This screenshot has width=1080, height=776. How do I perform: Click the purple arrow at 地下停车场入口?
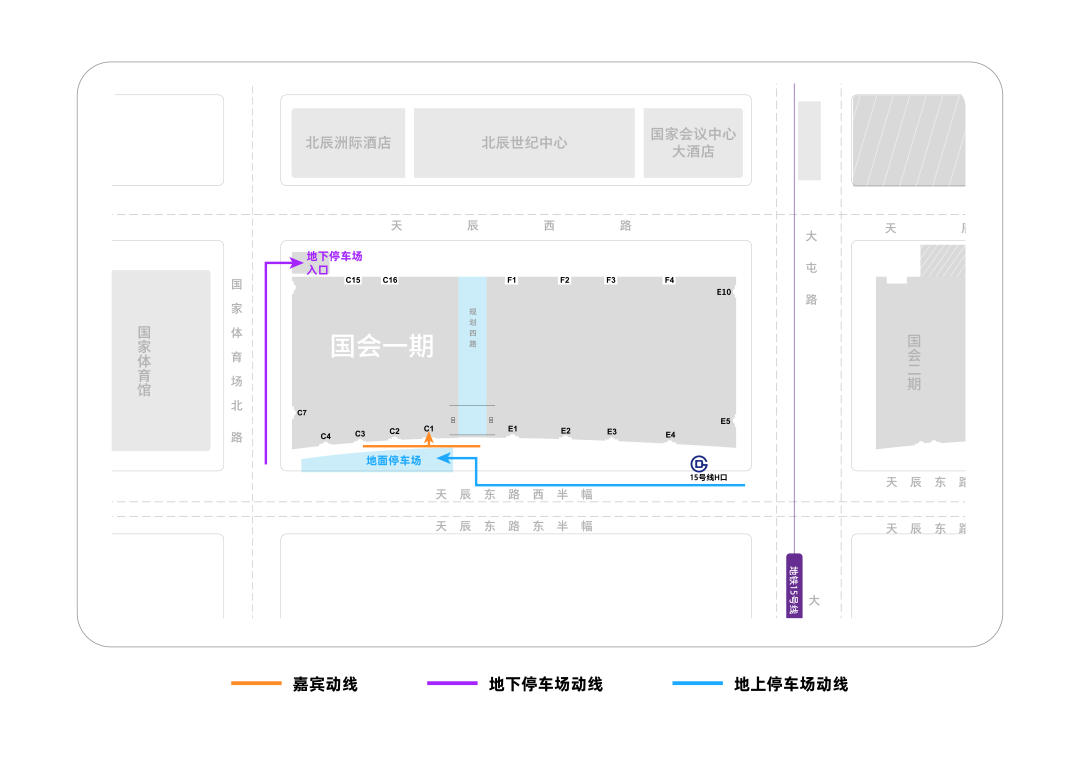click(296, 262)
